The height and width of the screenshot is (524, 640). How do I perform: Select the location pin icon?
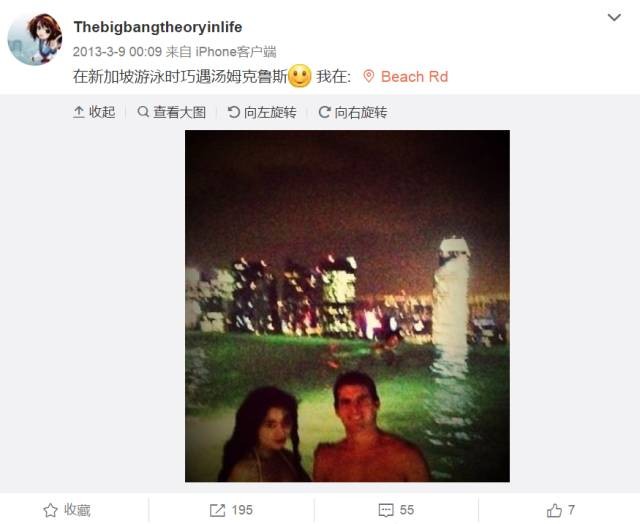[x=369, y=76]
